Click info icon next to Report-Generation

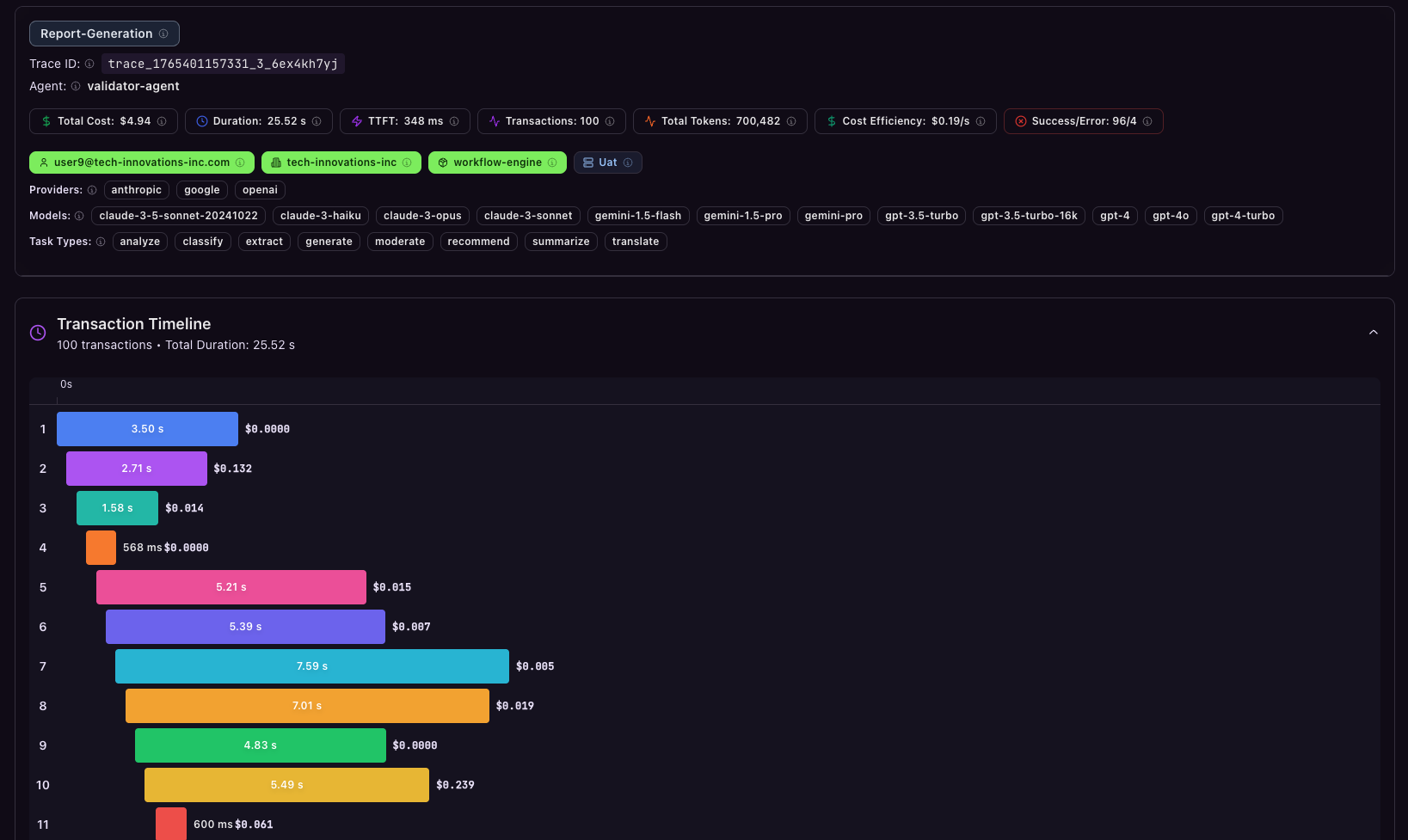[163, 34]
